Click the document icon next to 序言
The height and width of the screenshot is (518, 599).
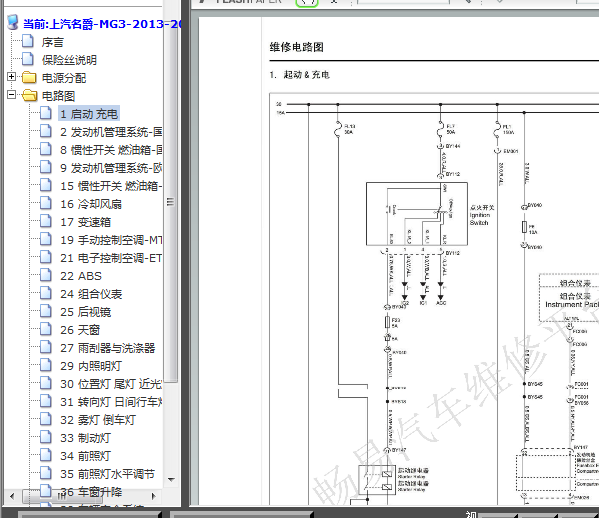(x=28, y=40)
